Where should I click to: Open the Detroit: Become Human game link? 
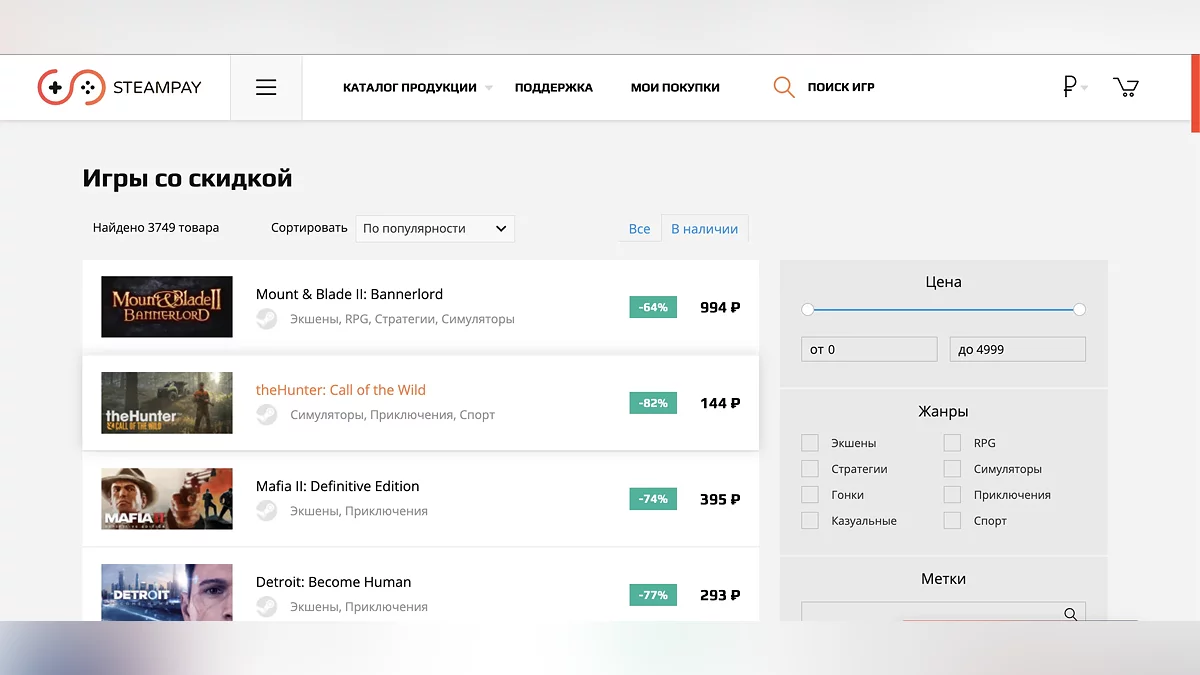pos(333,582)
